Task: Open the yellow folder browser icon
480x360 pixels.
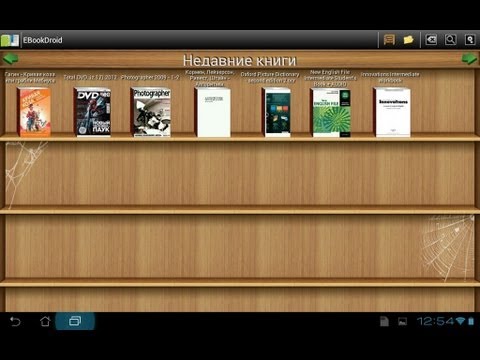Action: pyautogui.click(x=408, y=40)
